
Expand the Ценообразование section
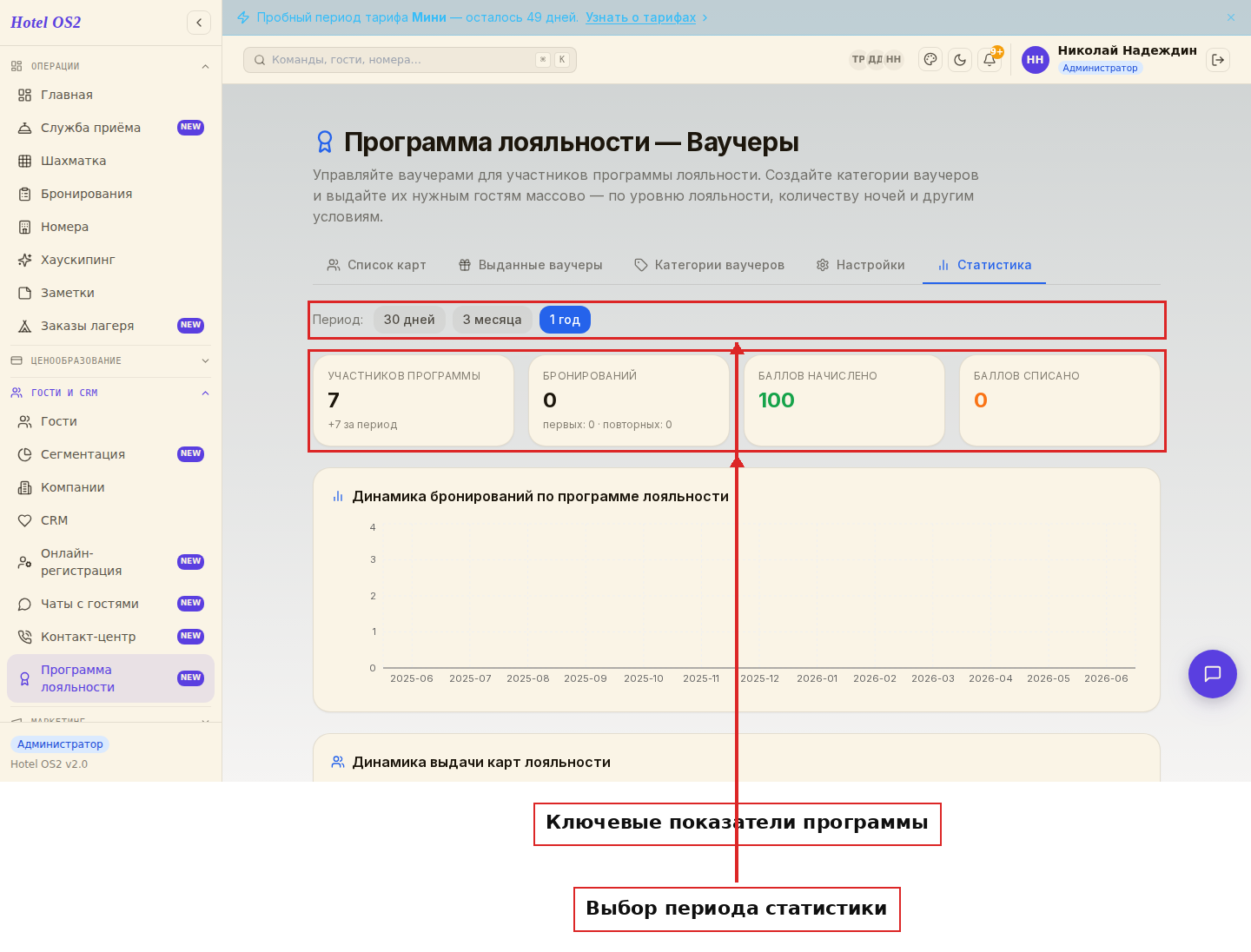point(110,360)
